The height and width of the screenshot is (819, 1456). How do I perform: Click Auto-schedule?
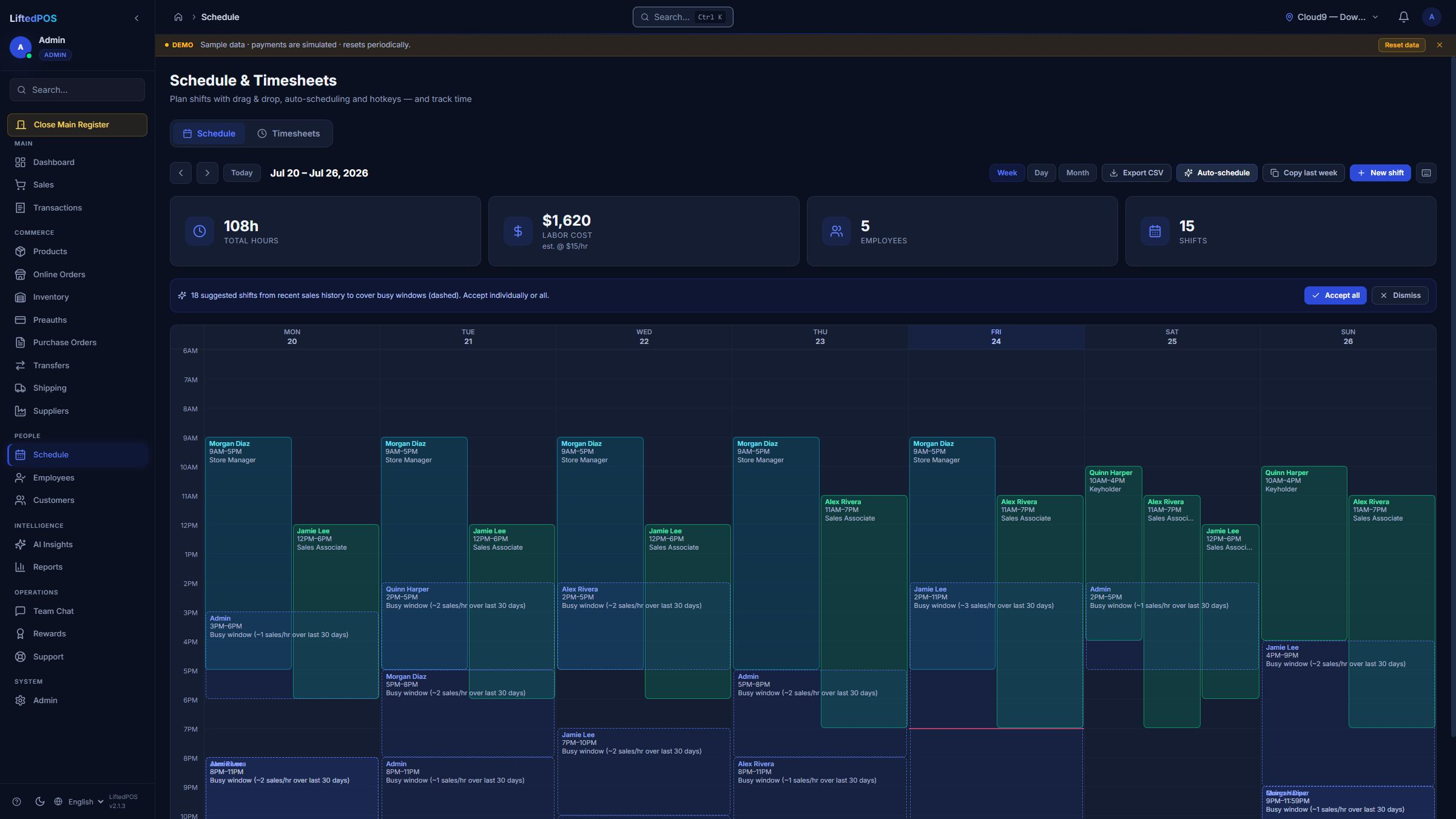(1216, 173)
